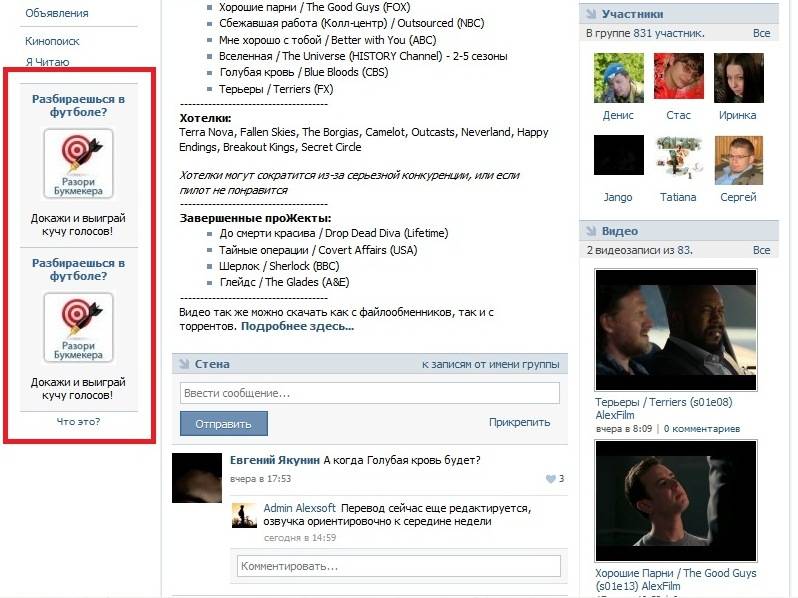Collapse the Участники panel arrow icon
This screenshot has height=598, width=798.
tap(591, 14)
